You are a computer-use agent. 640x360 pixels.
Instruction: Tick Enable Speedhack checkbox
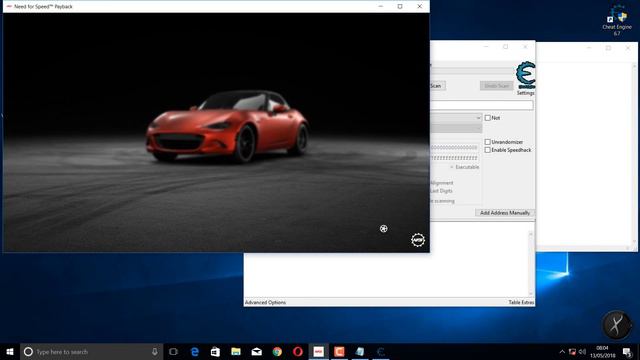pyautogui.click(x=488, y=150)
